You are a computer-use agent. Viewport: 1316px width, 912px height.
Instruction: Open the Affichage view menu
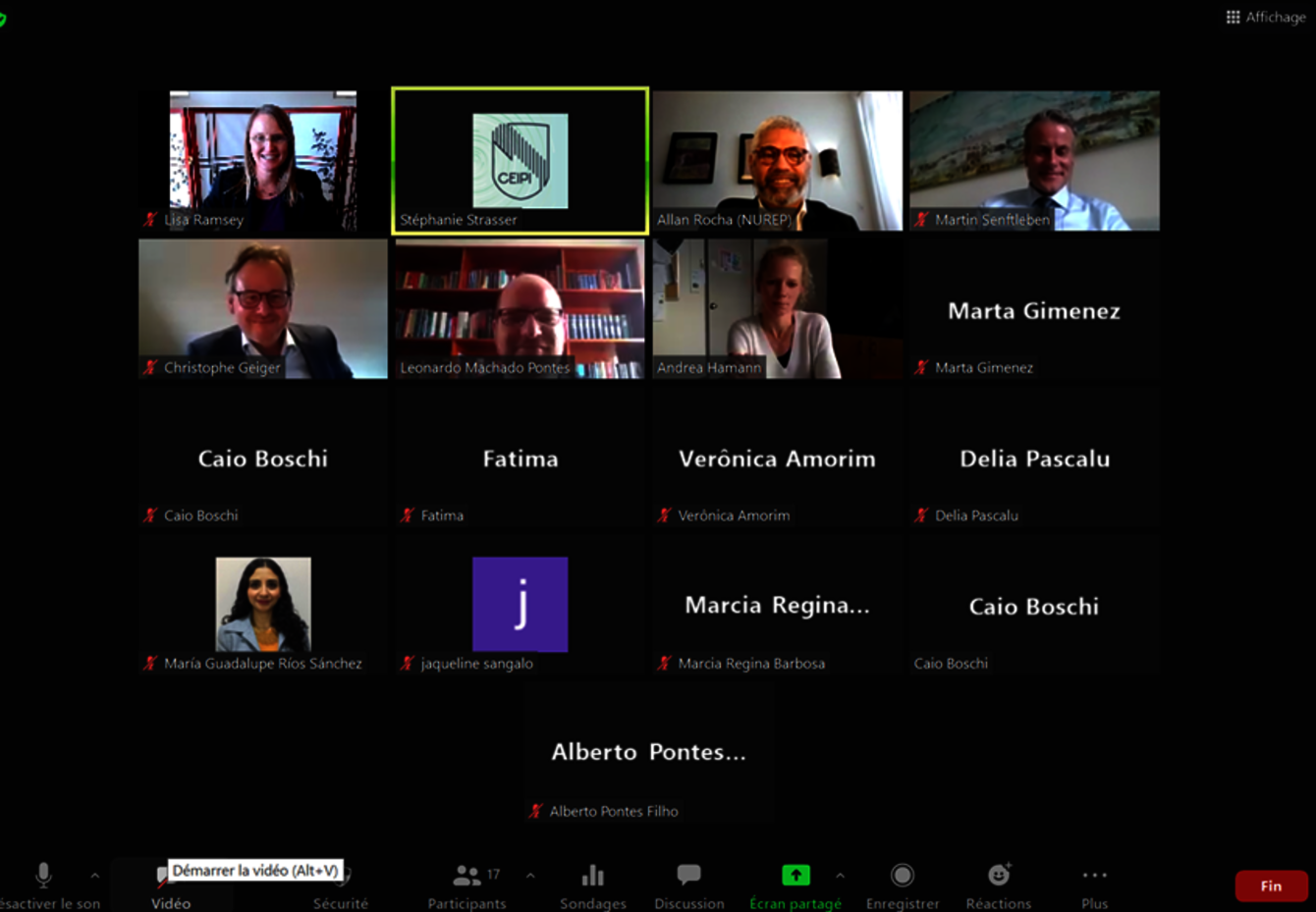[1265, 17]
